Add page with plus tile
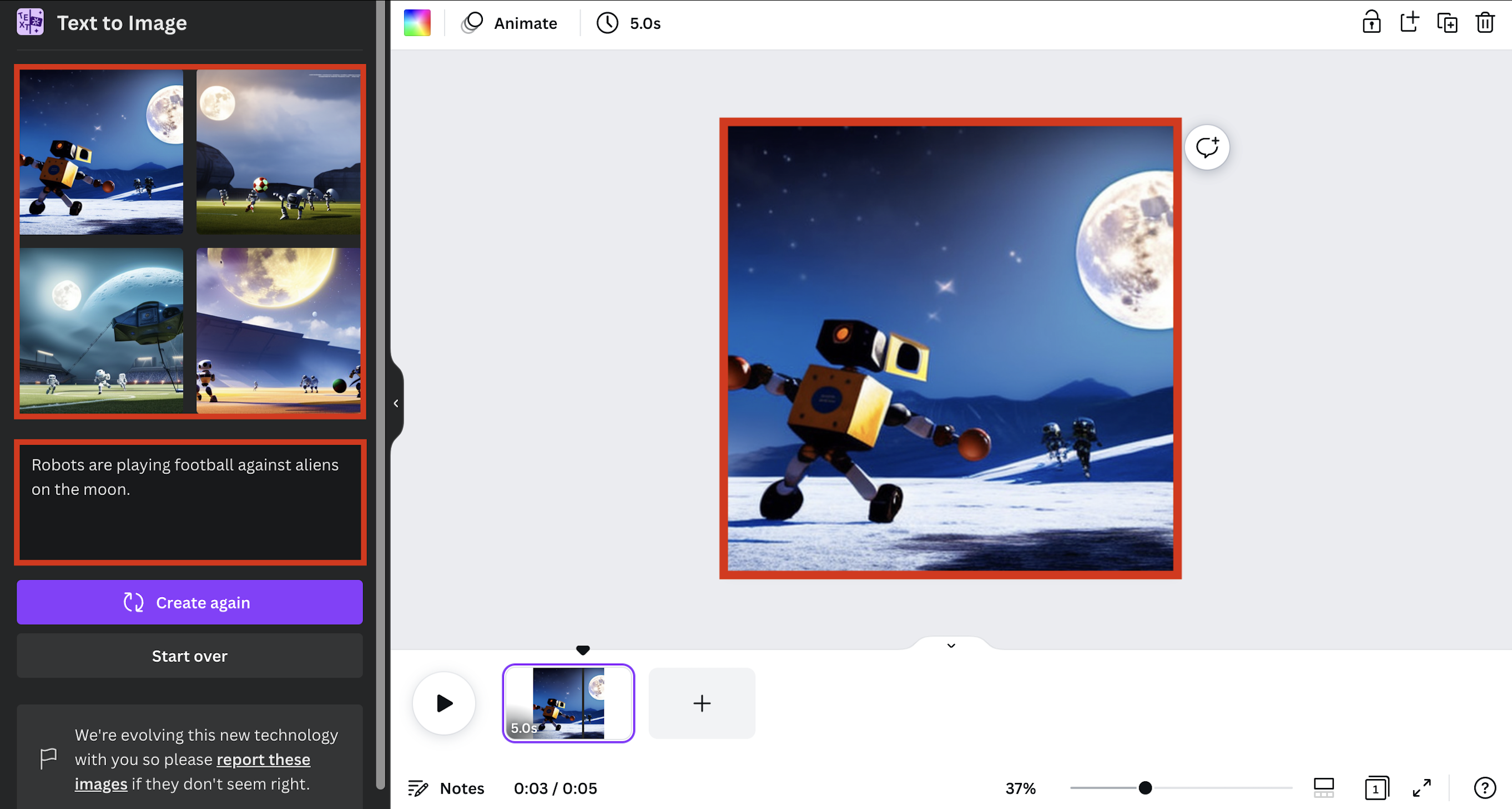The height and width of the screenshot is (809, 1512). (702, 703)
